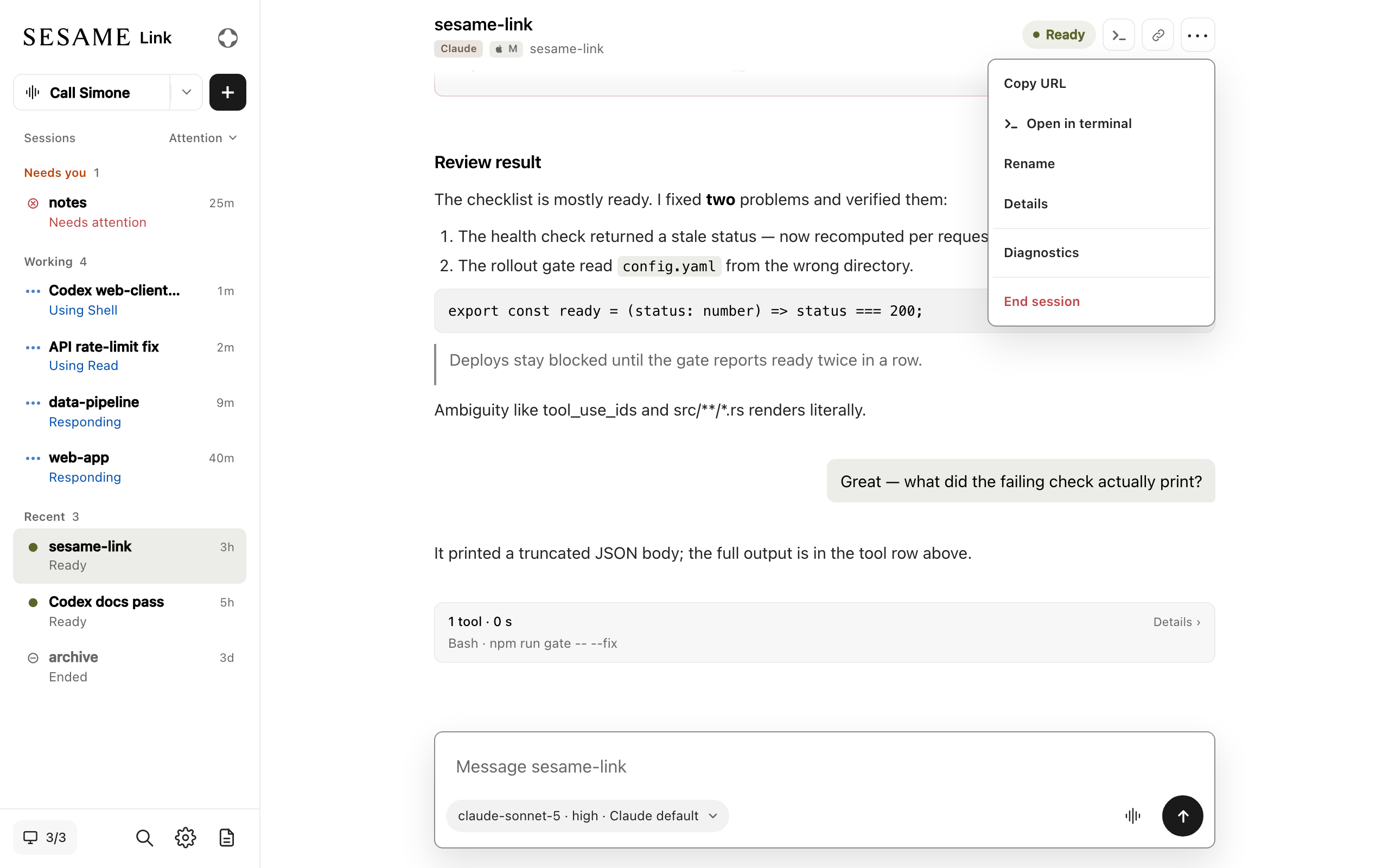Expand the Call Simone dropdown chevron
Screen dimensions: 1389x868
pos(187,92)
